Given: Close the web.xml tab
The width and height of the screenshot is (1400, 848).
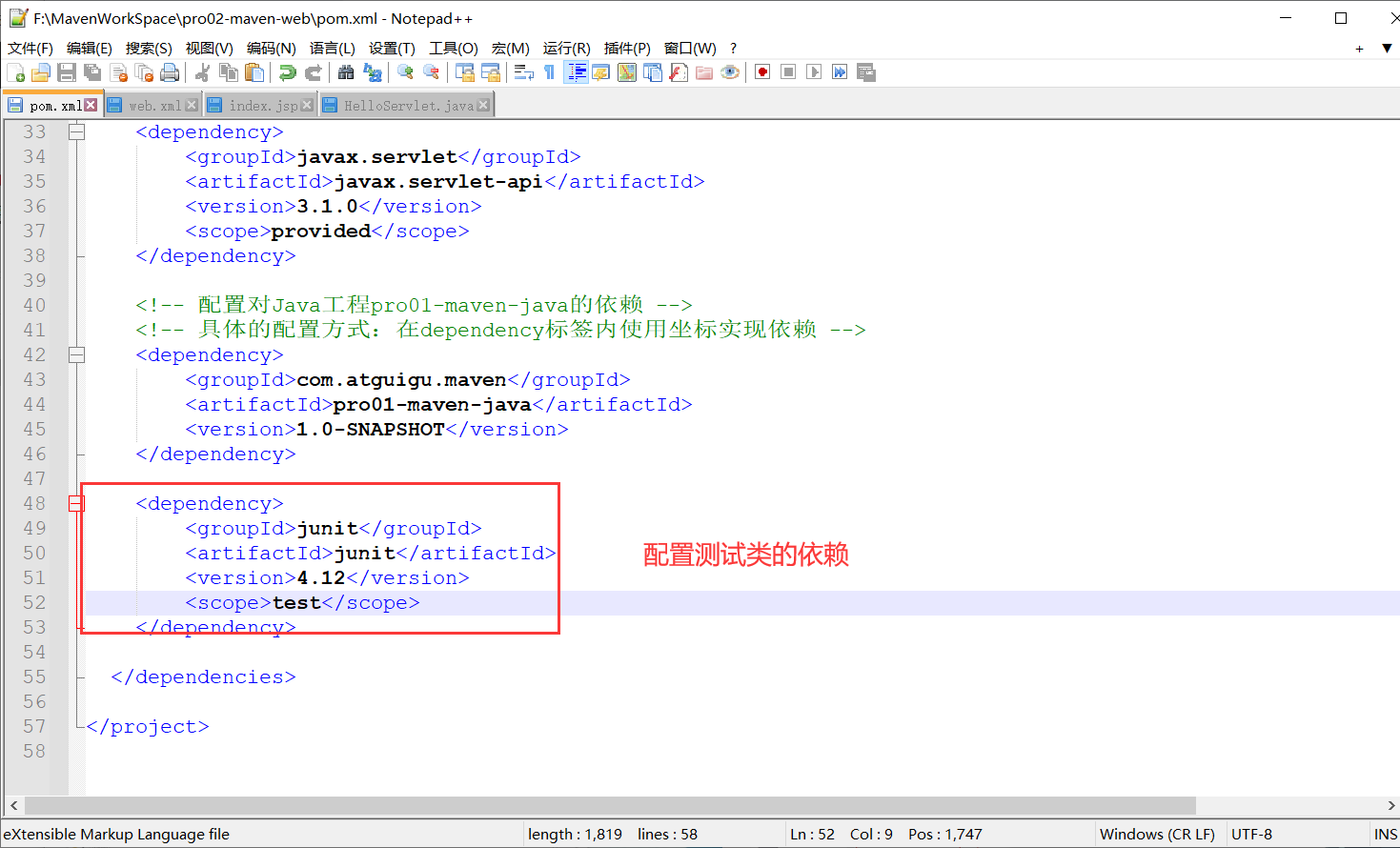Looking at the screenshot, I should [x=192, y=105].
